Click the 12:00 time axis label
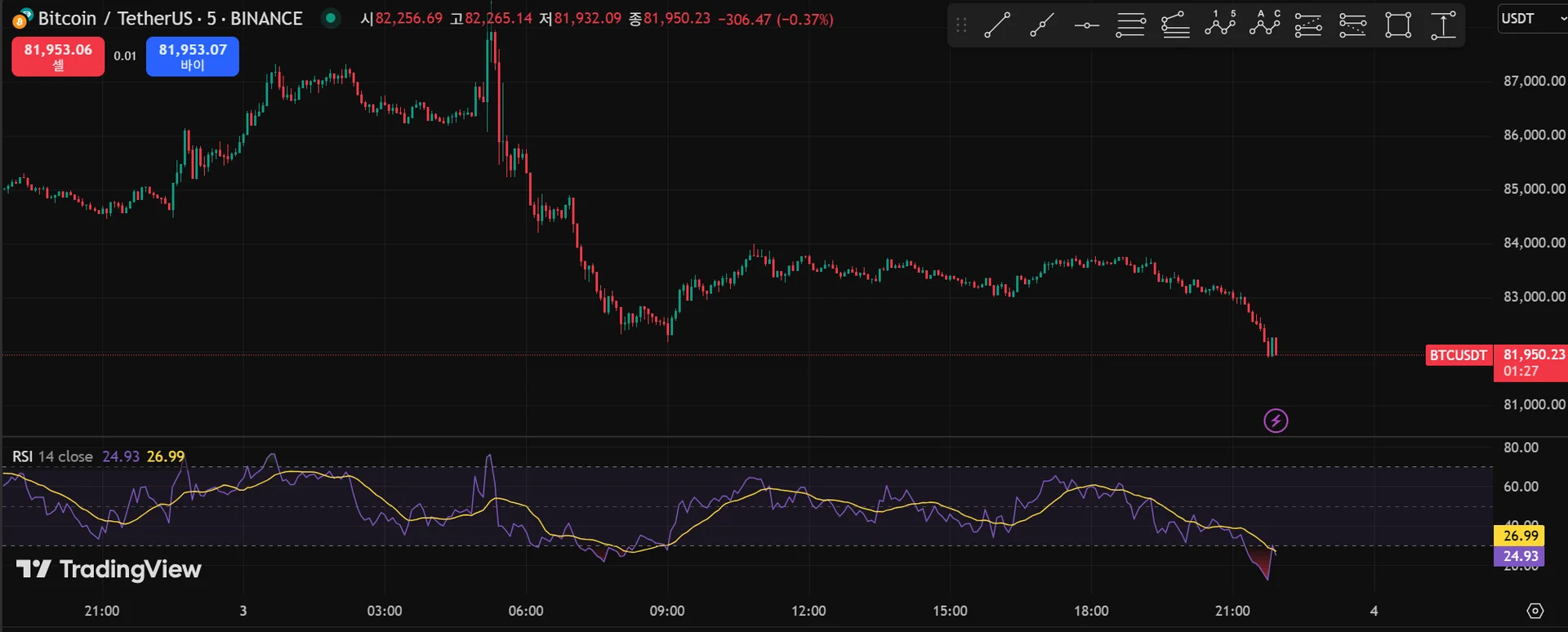The height and width of the screenshot is (632, 1568). [808, 611]
